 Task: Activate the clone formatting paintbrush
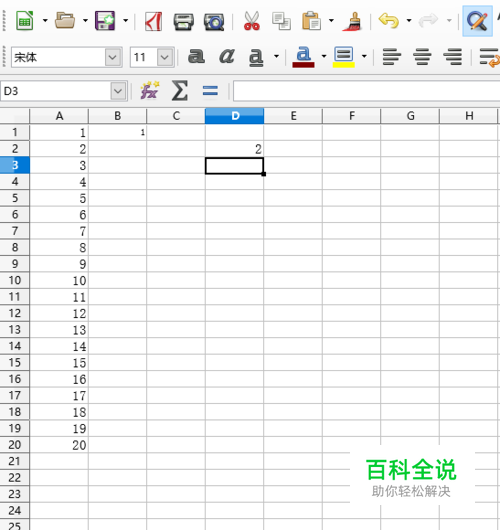click(352, 21)
